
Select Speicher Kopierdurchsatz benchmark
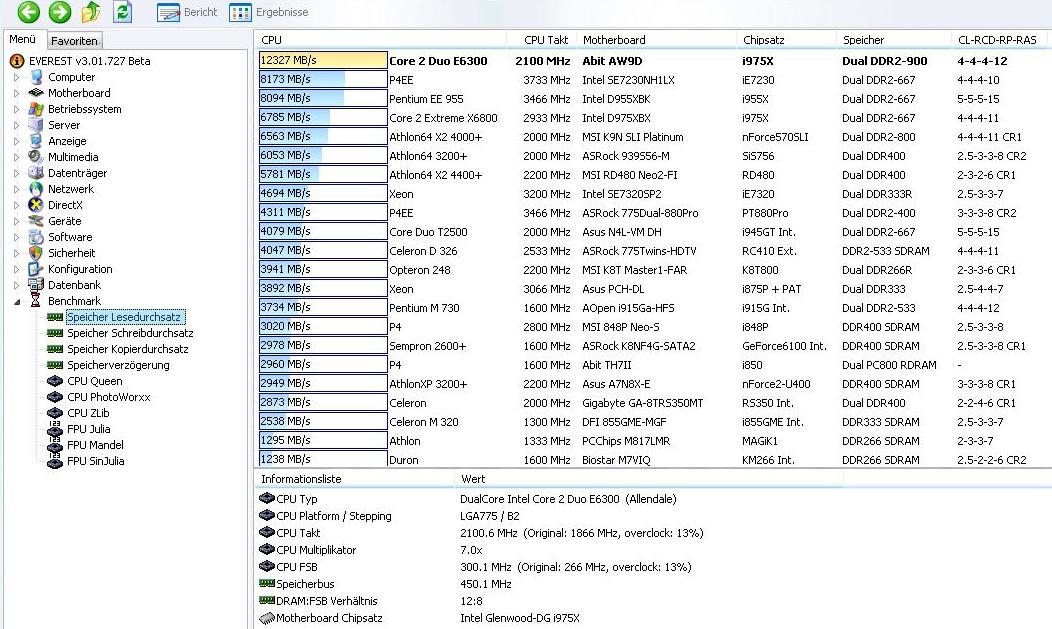tap(127, 349)
